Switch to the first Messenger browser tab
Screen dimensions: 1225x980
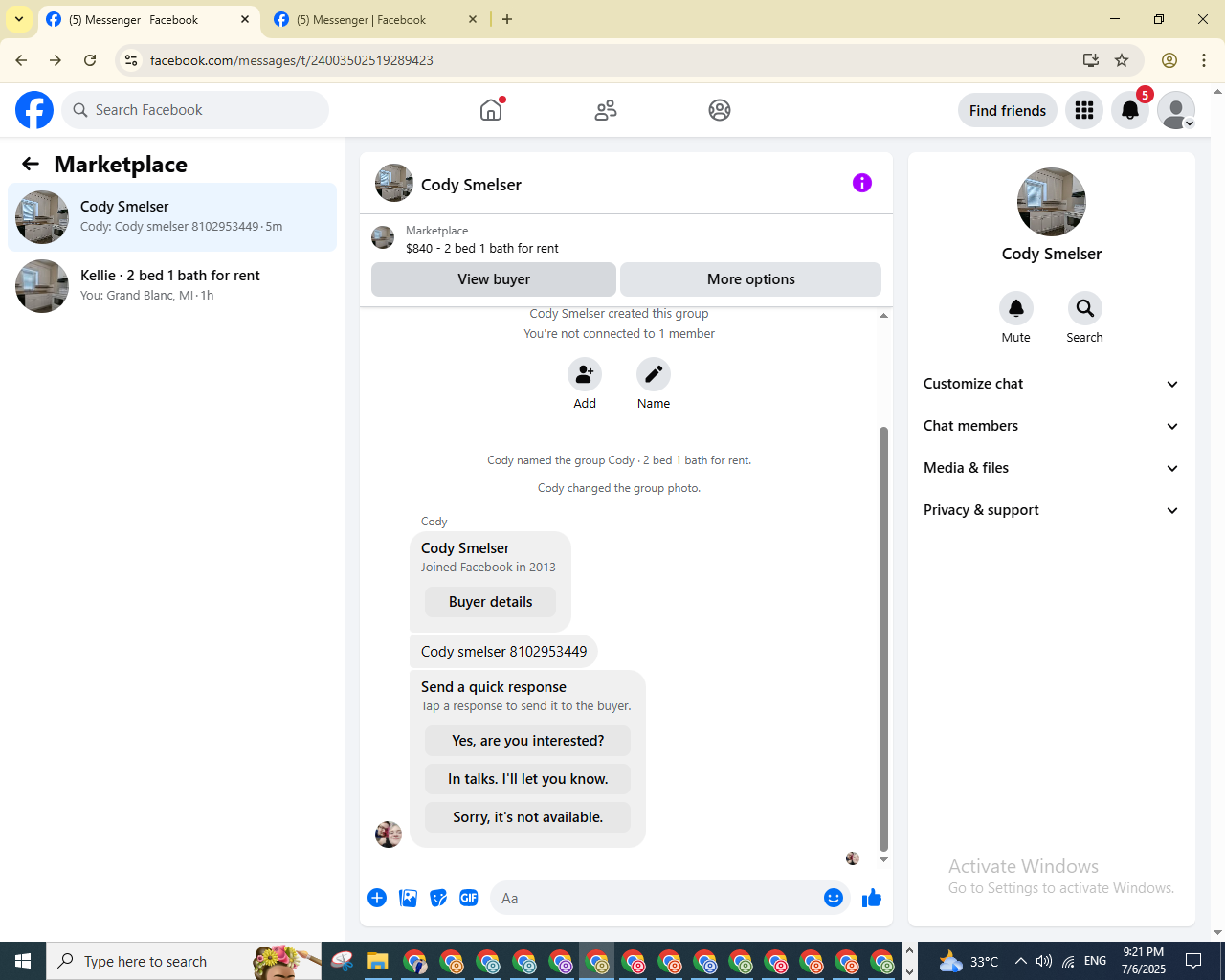(149, 19)
